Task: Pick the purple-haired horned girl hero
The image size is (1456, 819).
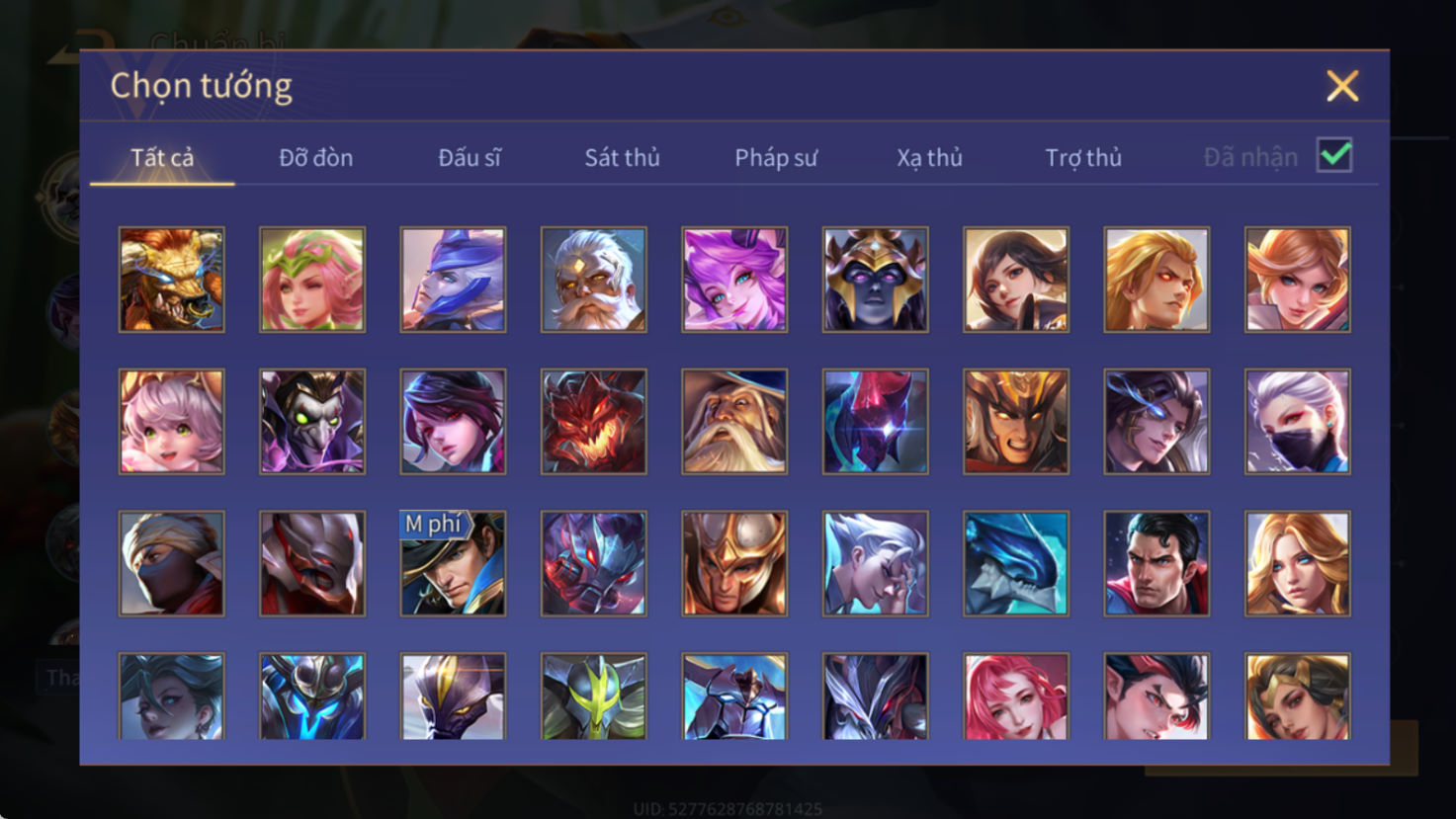Action: 734,280
